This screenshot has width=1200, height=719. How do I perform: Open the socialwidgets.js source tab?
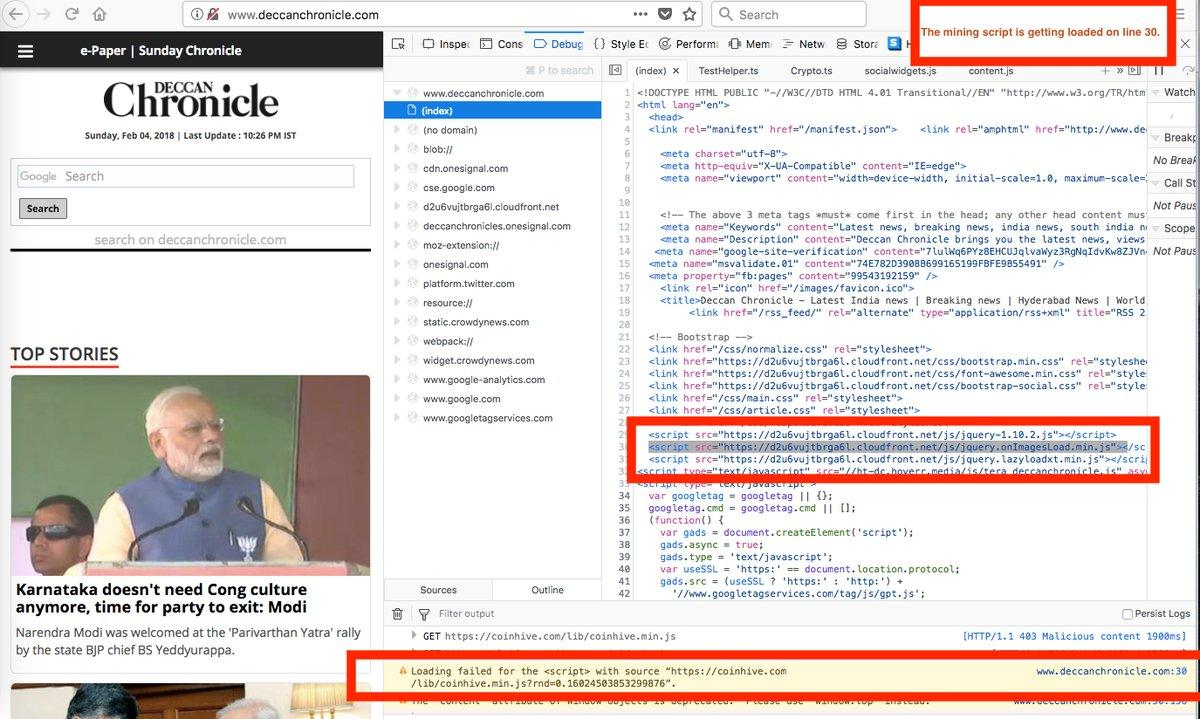coord(900,71)
